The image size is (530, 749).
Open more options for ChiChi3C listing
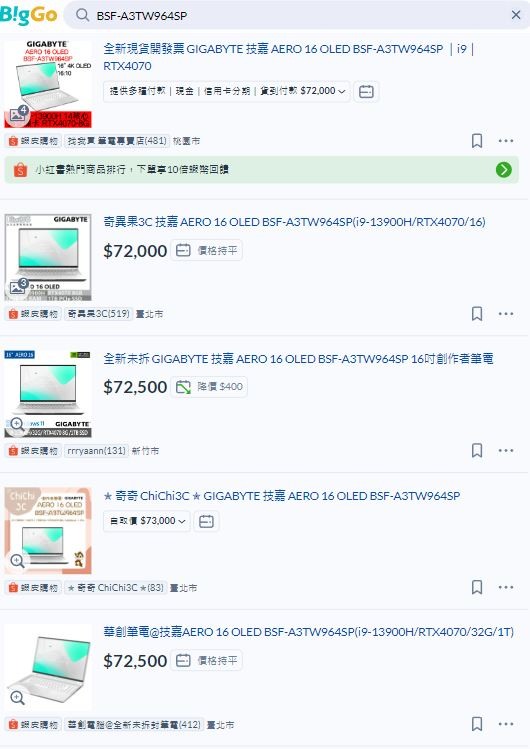(506, 588)
